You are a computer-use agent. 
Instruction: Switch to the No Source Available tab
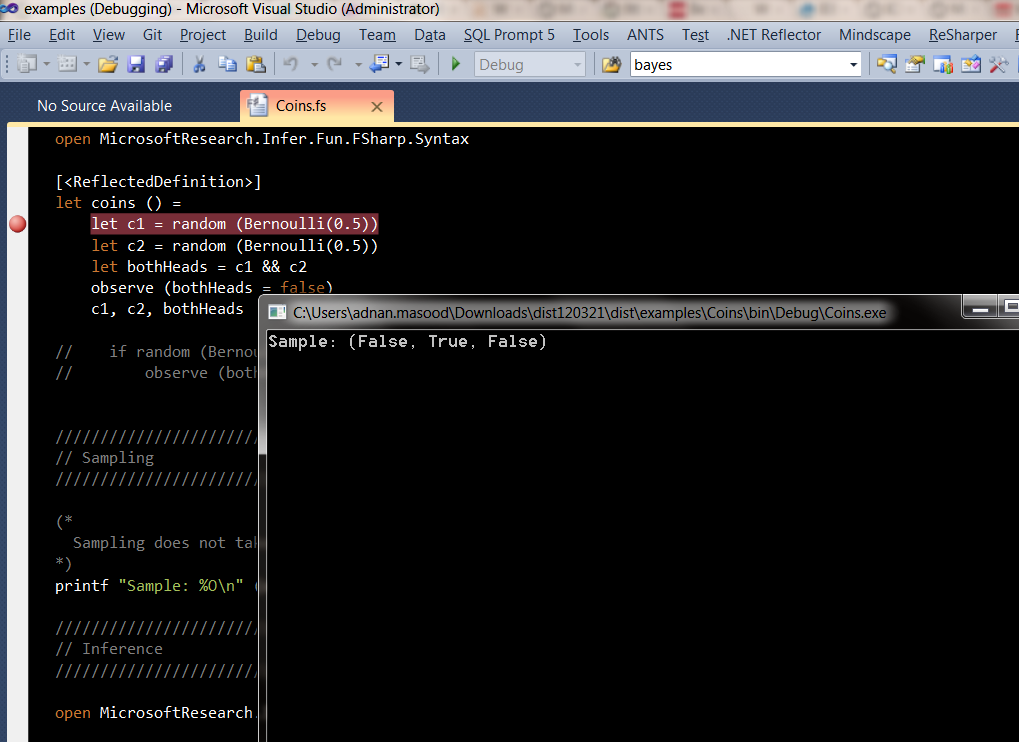click(105, 106)
